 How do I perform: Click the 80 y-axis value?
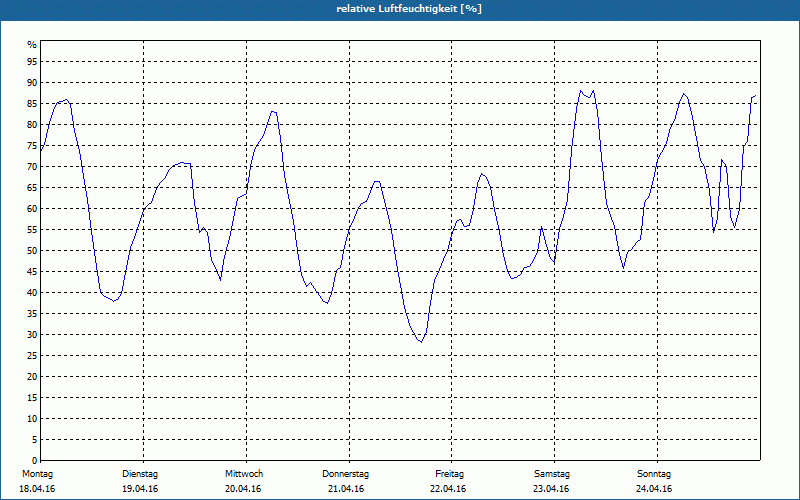tap(32, 124)
